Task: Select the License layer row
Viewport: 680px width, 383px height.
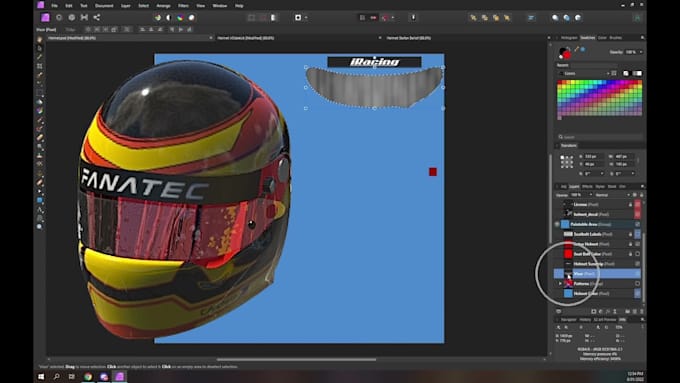Action: (x=597, y=204)
